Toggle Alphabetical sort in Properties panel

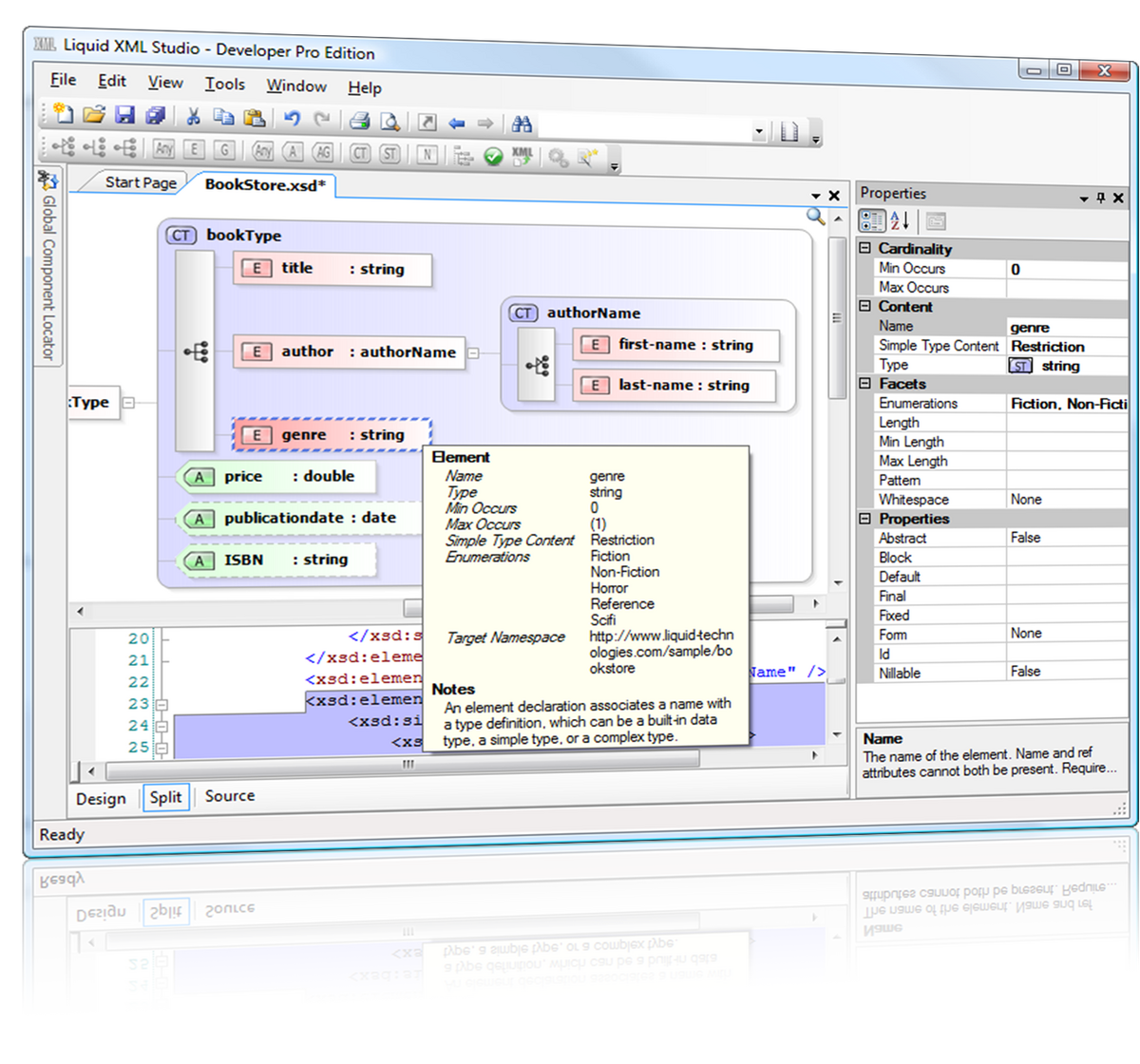(900, 221)
